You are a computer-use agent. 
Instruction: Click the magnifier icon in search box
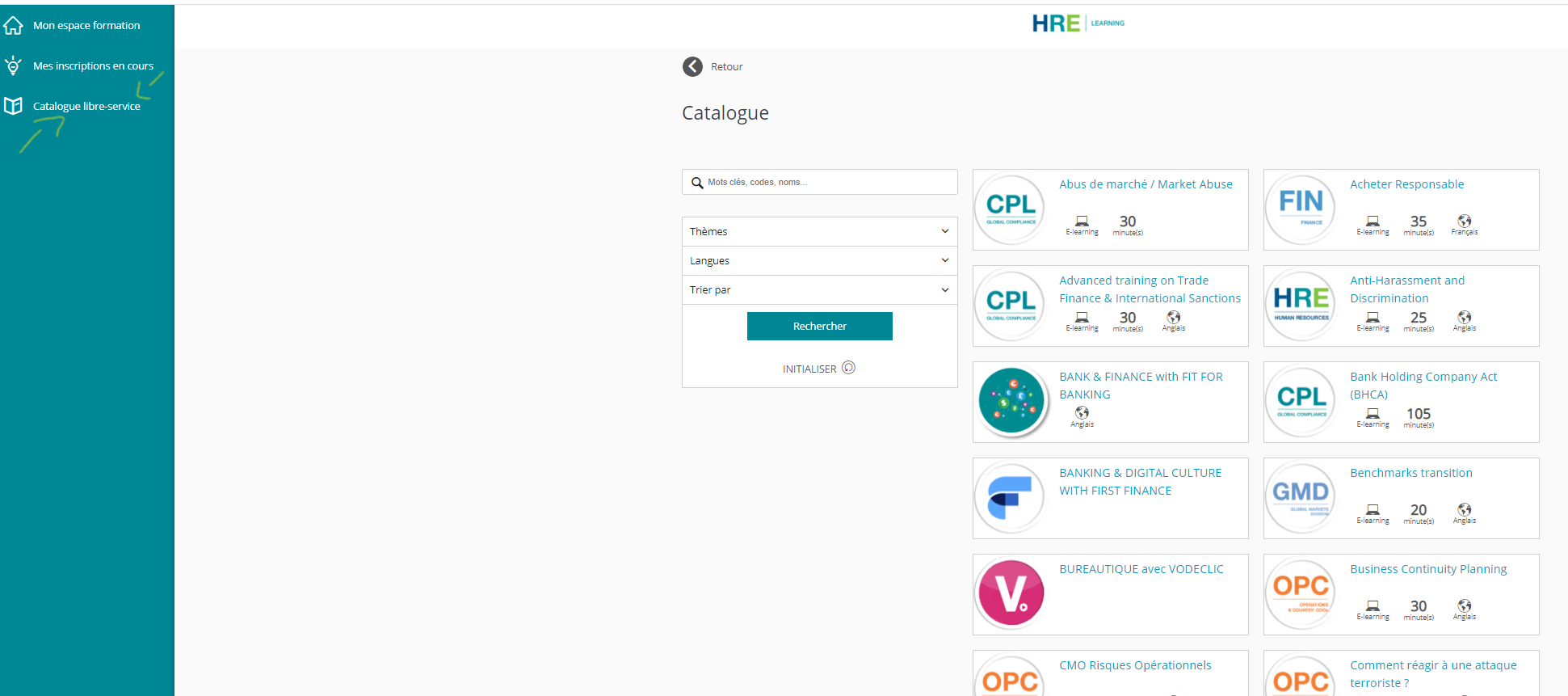697,183
